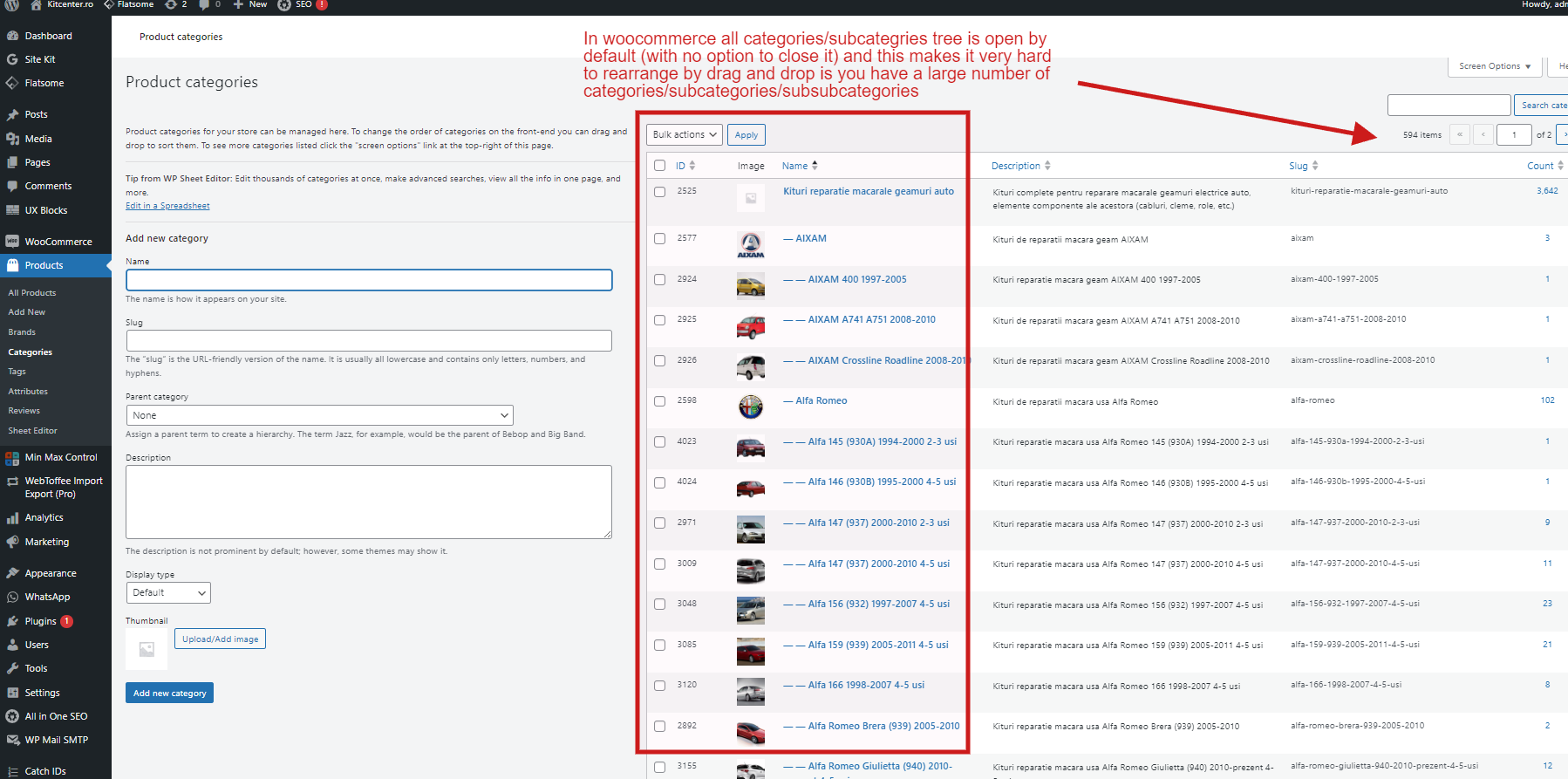Open the Alfa Romeo Brera (939) category link

(x=883, y=726)
